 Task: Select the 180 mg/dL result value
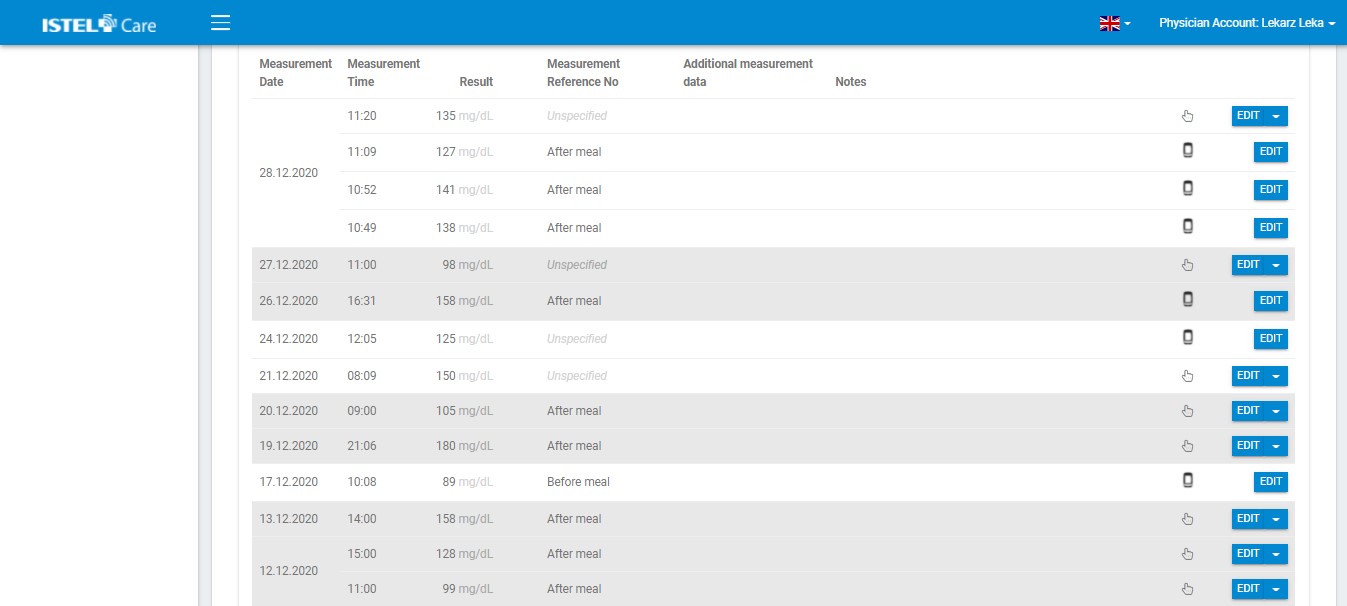tap(464, 446)
